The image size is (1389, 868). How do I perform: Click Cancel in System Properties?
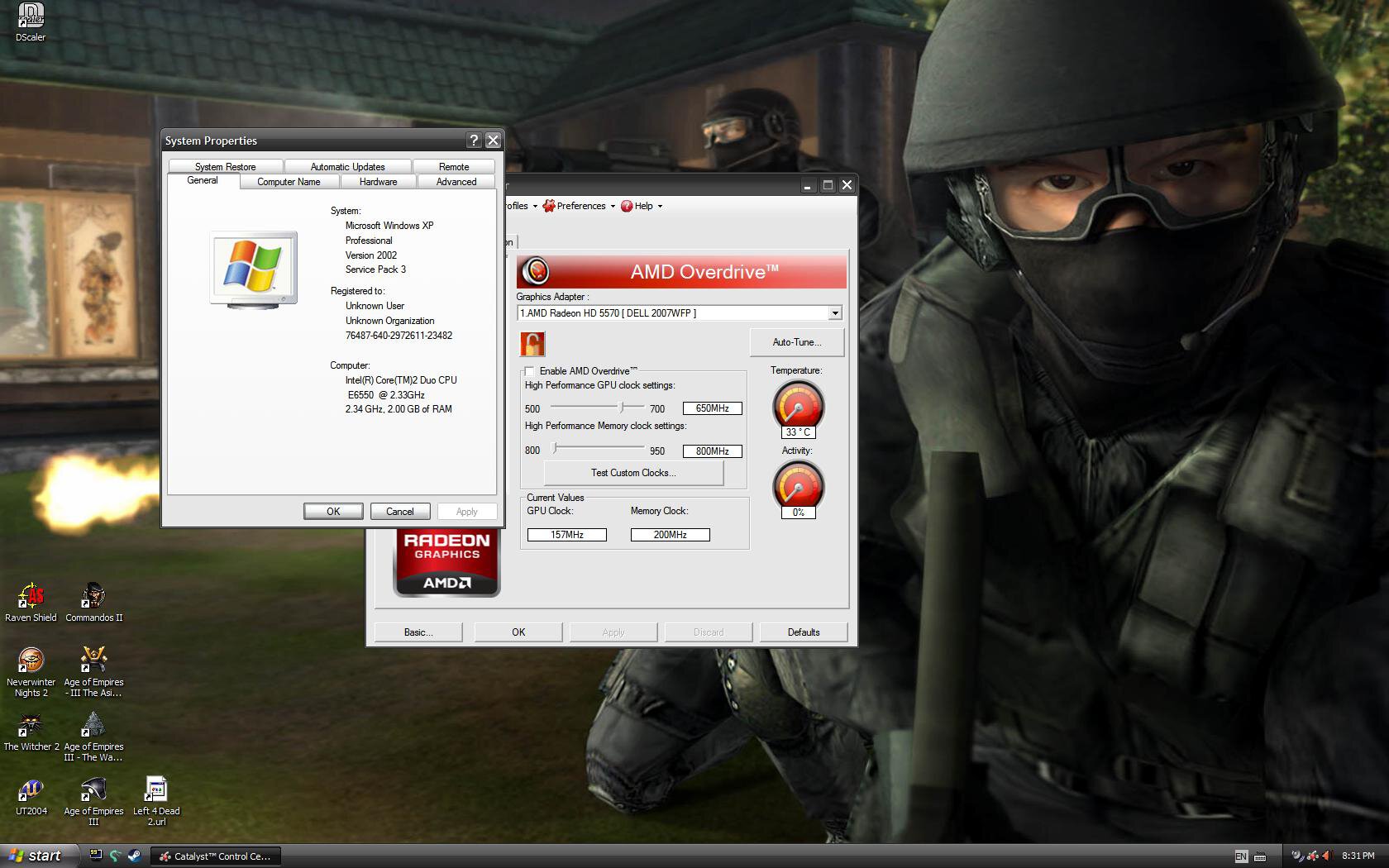point(400,512)
